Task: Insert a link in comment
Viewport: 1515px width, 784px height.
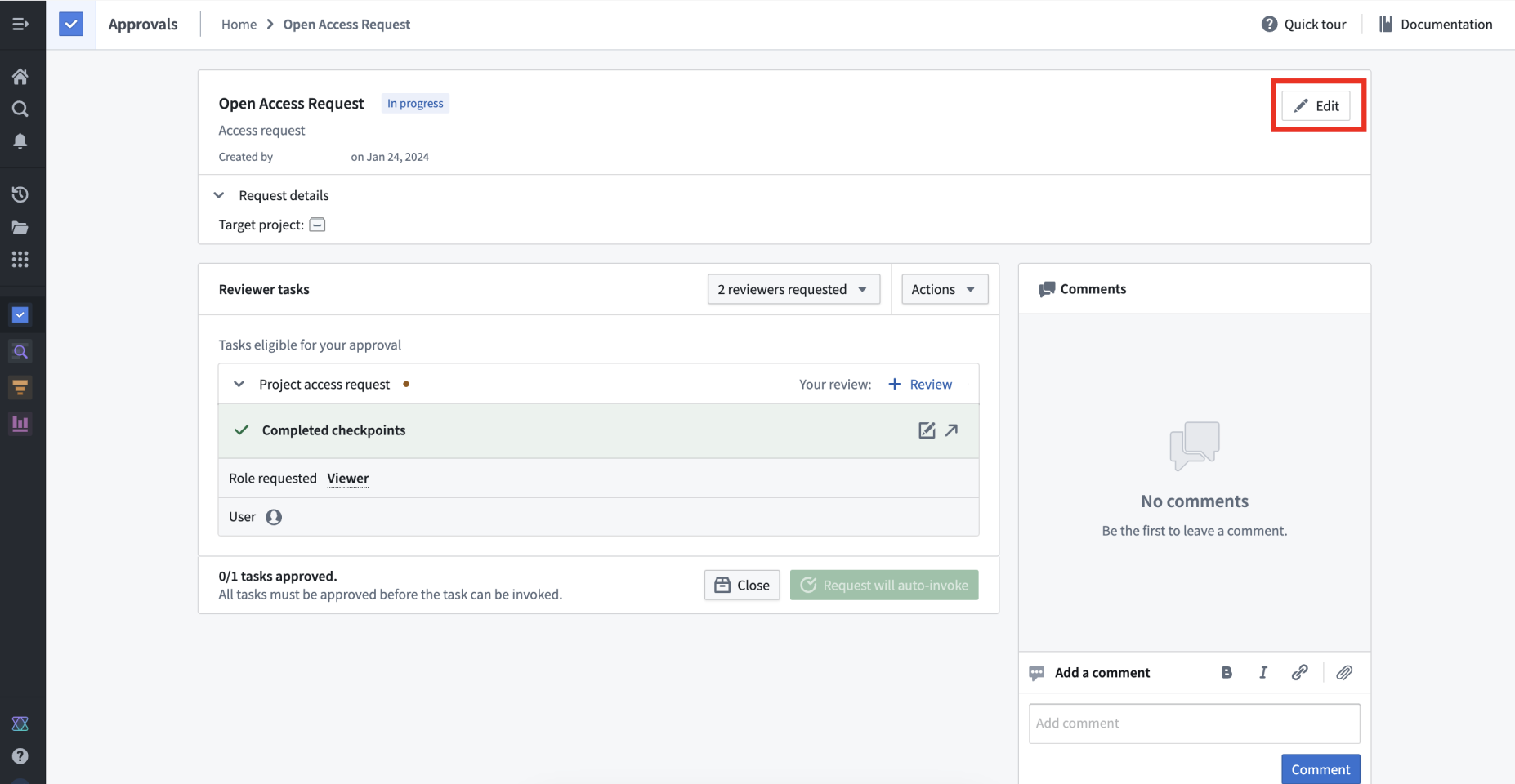Action: tap(1299, 672)
